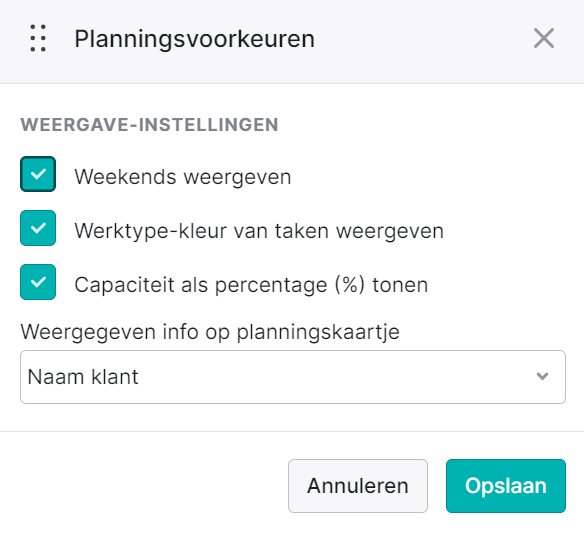This screenshot has height=535, width=584.
Task: Click the empty header bar area of the dialog
Action: point(421,39)
